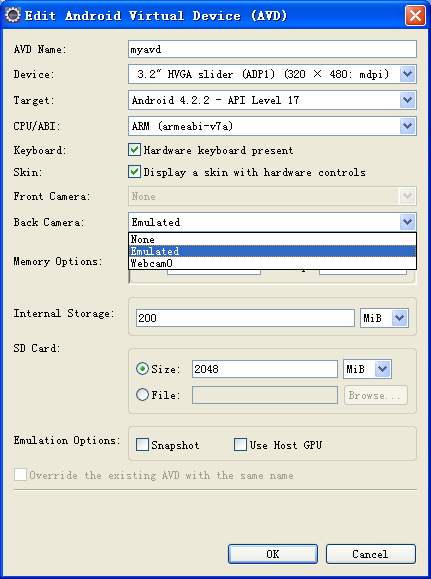431x579 pixels.
Task: Select Emulated option in camera list
Action: [273, 251]
